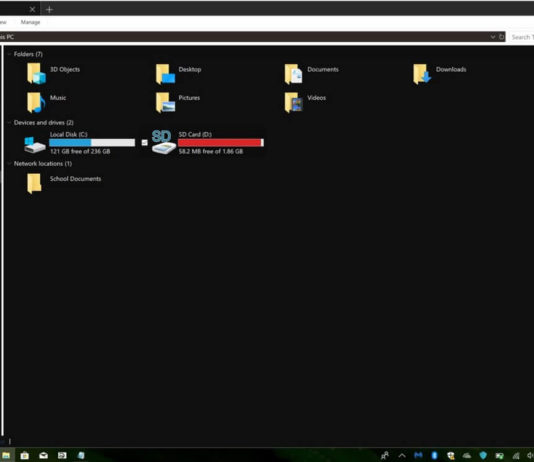
Task: Click the SD Card (D:) red usage bar
Action: (x=221, y=143)
